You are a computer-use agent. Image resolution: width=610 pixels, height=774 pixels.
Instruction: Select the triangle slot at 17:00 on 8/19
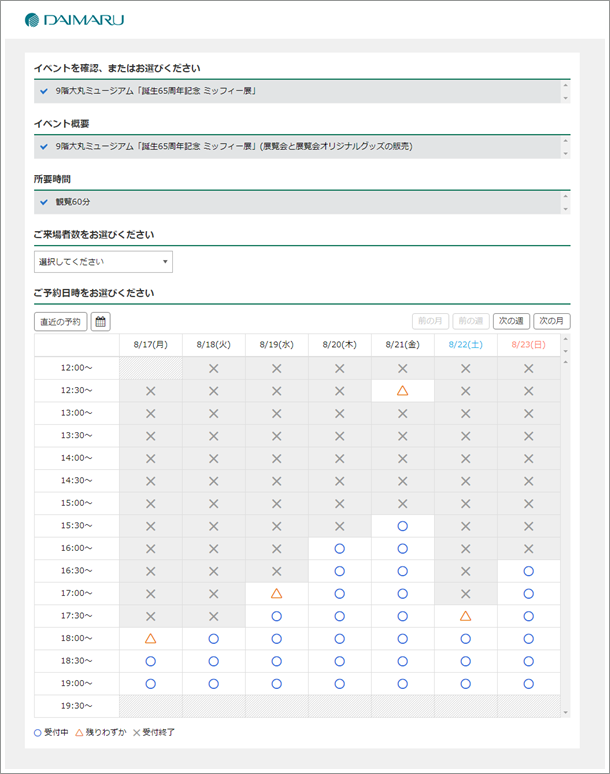(276, 594)
